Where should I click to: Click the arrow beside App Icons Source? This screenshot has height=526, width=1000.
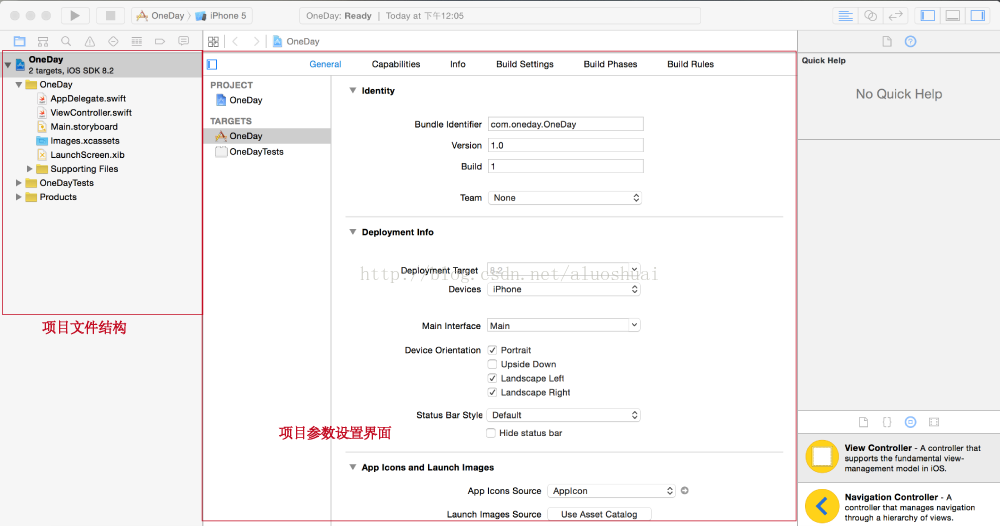tap(684, 490)
